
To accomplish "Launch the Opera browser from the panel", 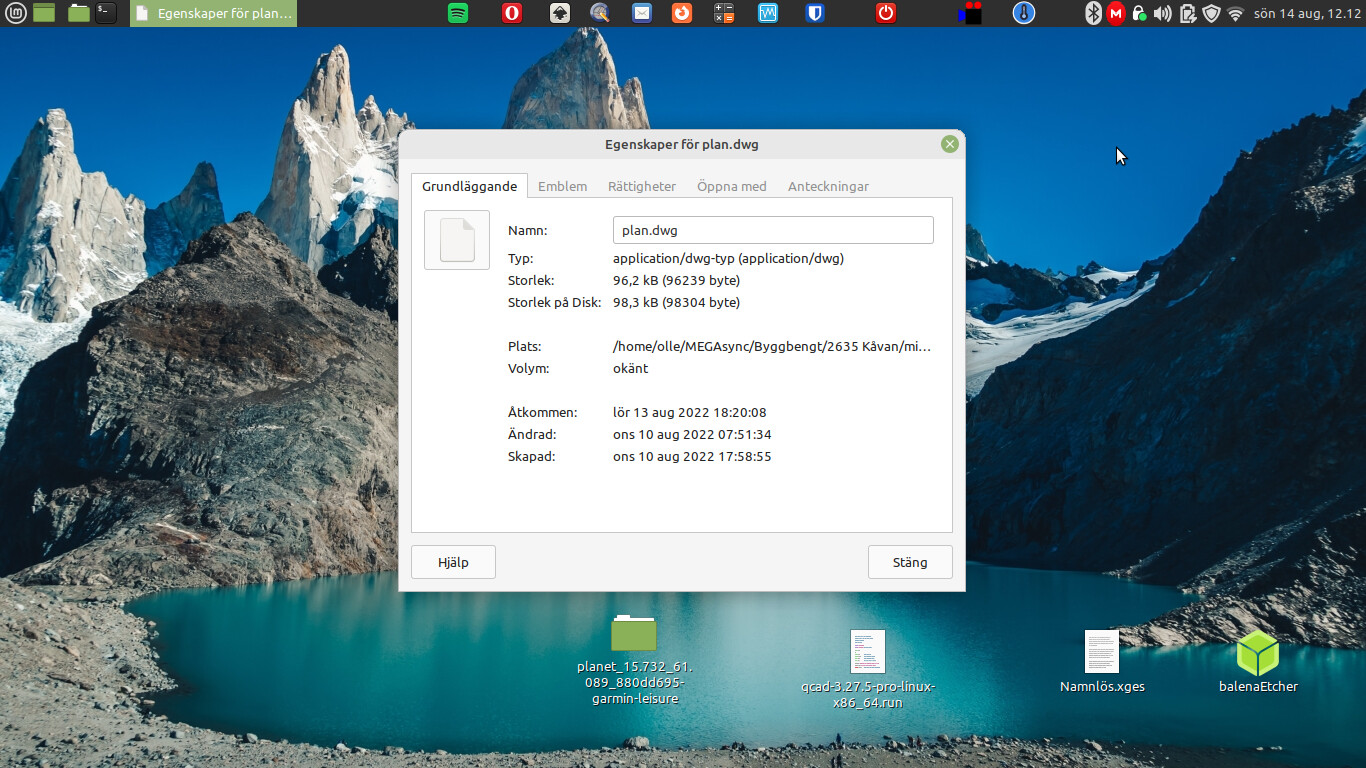I will pyautogui.click(x=512, y=13).
